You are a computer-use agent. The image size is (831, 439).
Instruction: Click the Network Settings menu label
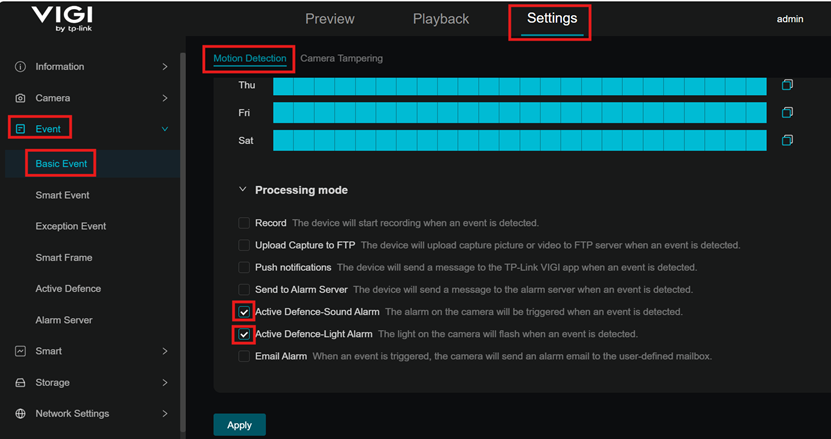coord(72,414)
